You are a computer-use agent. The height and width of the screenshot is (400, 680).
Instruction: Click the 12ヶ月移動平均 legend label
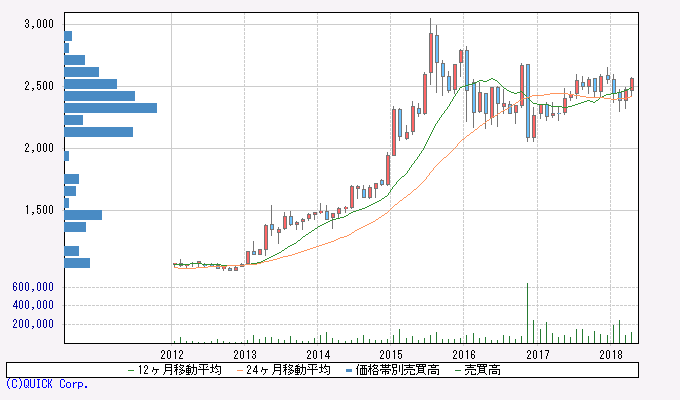click(x=180, y=370)
